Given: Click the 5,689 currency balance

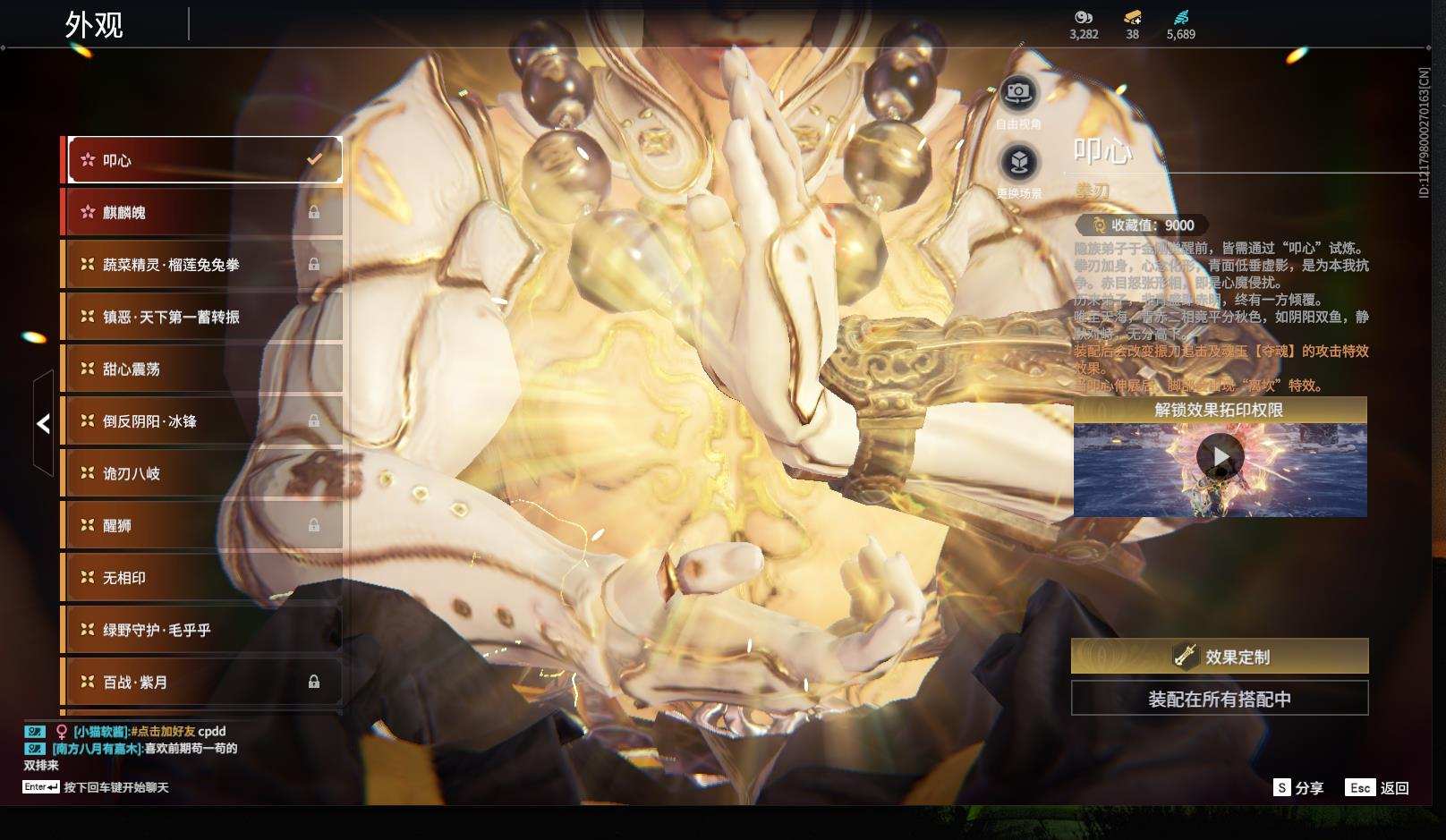Looking at the screenshot, I should [x=1181, y=34].
